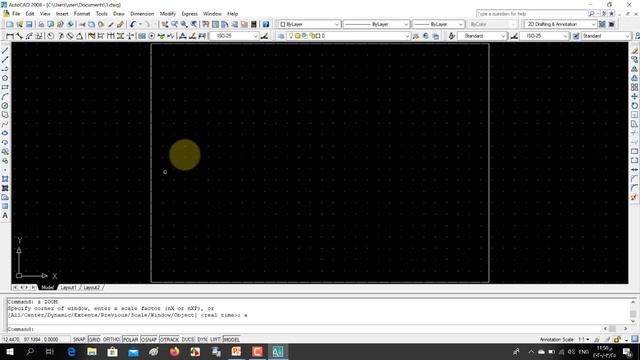Open the text style Standard dropdown
640x360 pixels.
(482, 36)
